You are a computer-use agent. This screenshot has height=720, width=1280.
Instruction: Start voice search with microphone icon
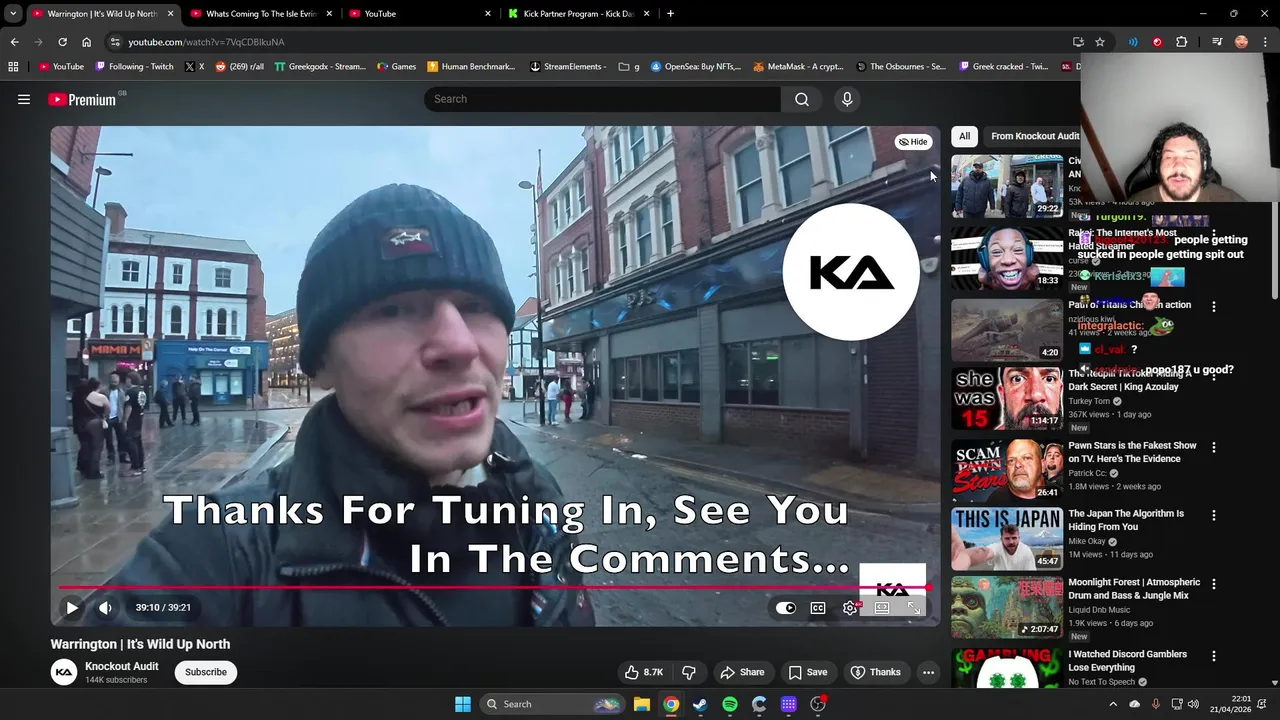847,99
